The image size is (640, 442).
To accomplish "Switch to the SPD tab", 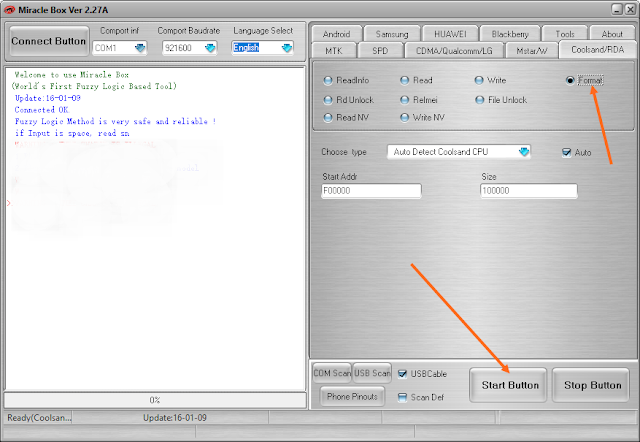I will (x=380, y=51).
